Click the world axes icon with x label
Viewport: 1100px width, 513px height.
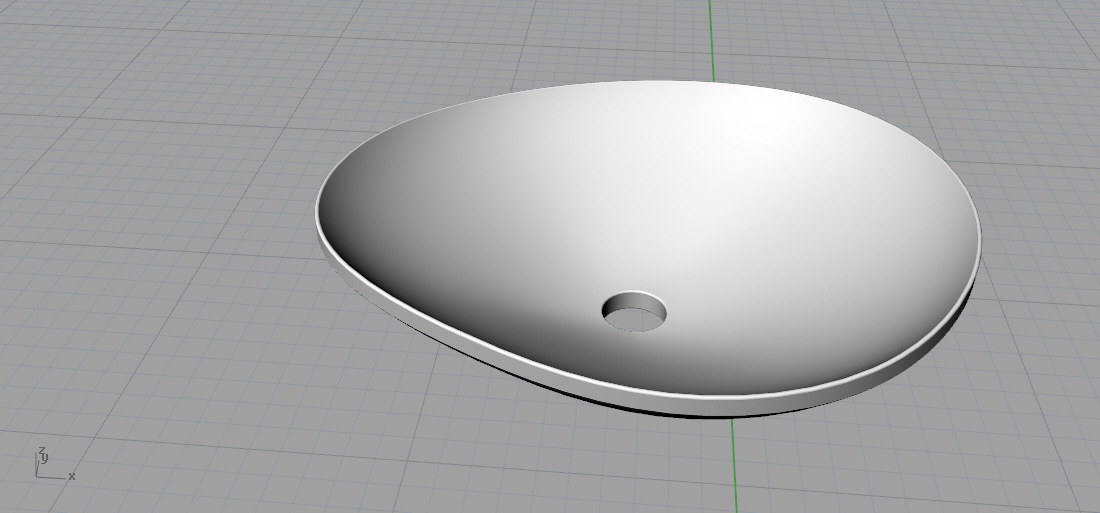click(53, 465)
